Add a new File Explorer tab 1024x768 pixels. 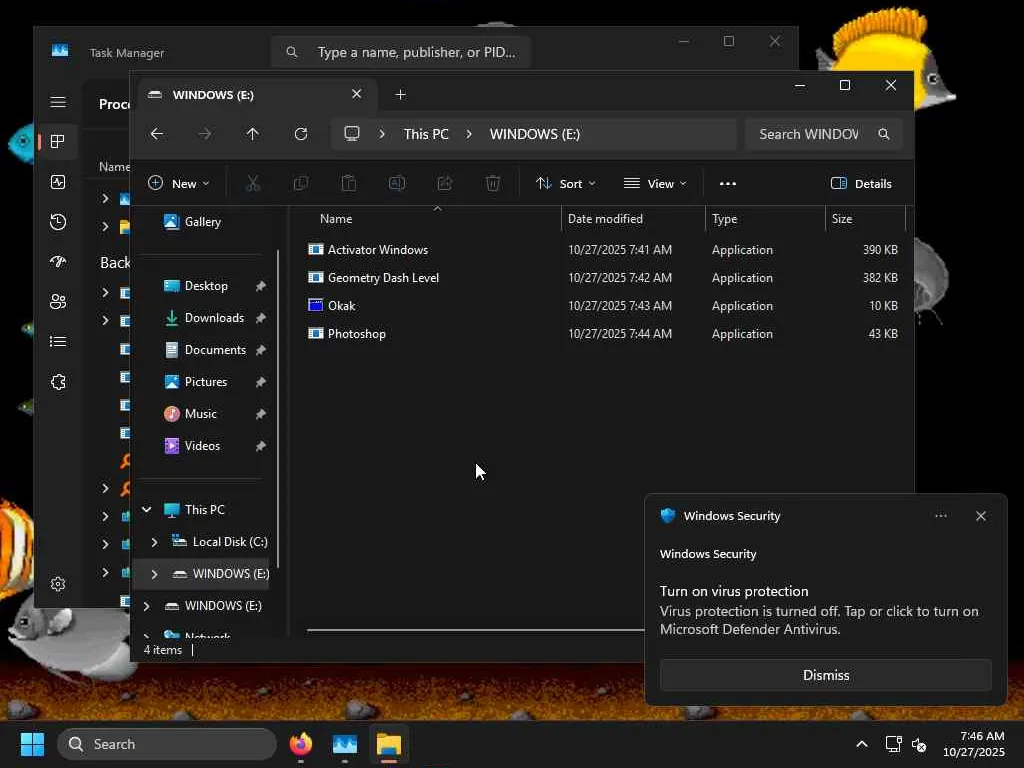coord(400,95)
